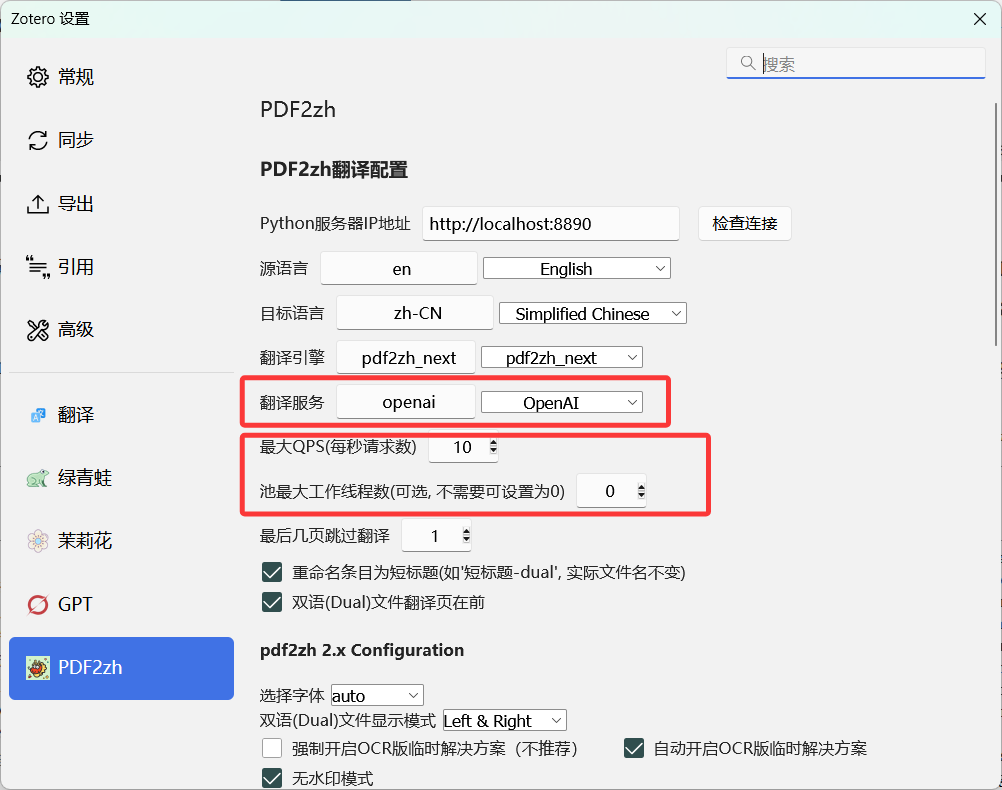Viewport: 1002px width, 790px height.
Task: Click the 检查连接 check connection button
Action: pyautogui.click(x=744, y=224)
